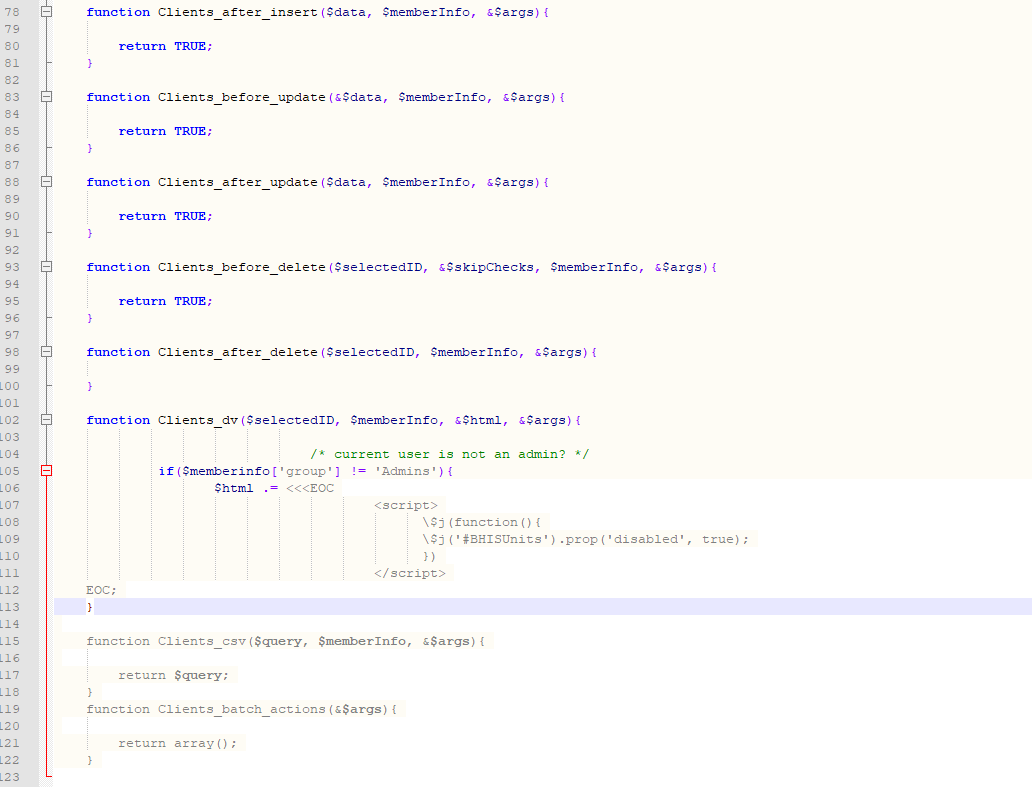Image resolution: width=1032 pixels, height=787 pixels.
Task: Click the 'return array();' statement
Action: click(178, 744)
